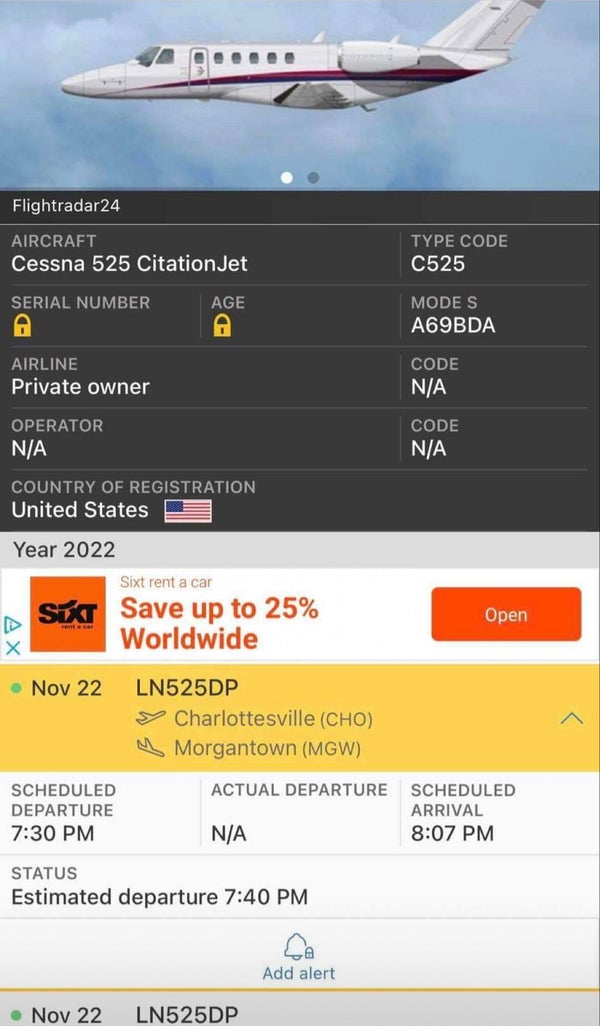Viewport: 600px width, 1026px height.
Task: Open the Charlottesville (CHO) departure airport
Action: (270, 718)
